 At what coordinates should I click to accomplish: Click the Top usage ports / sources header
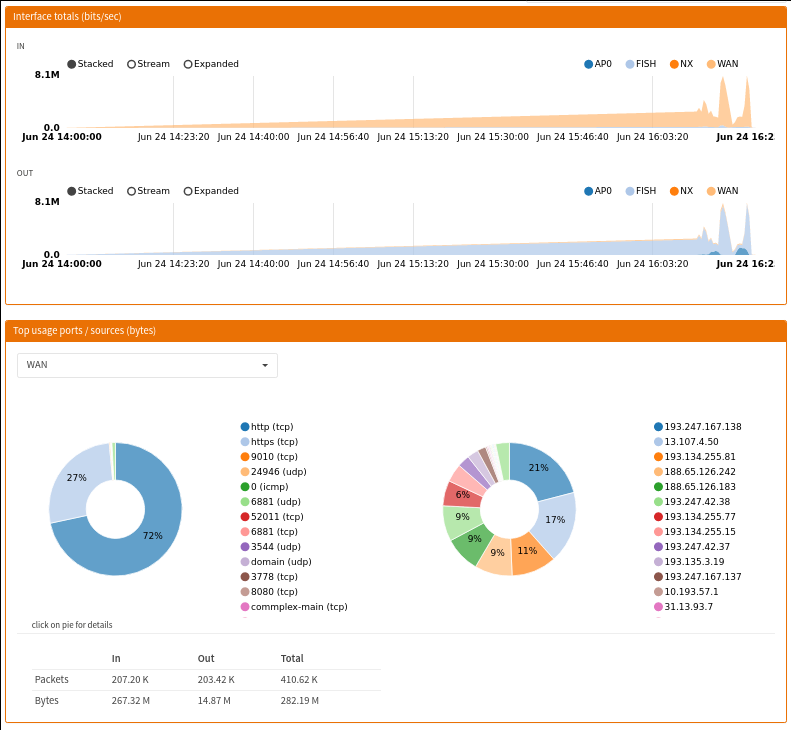pyautogui.click(x=396, y=331)
